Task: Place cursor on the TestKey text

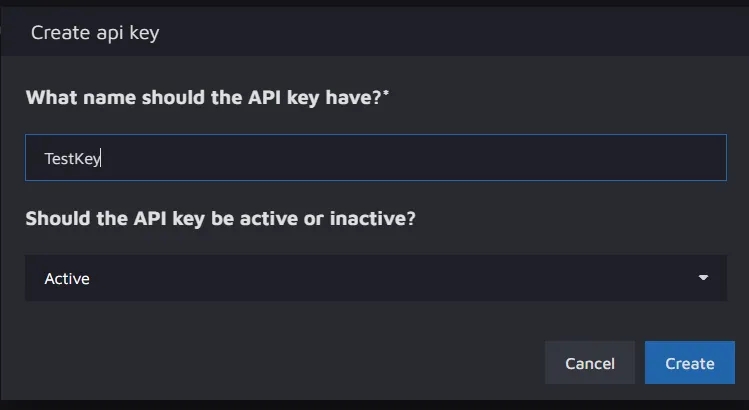Action: pyautogui.click(x=72, y=158)
